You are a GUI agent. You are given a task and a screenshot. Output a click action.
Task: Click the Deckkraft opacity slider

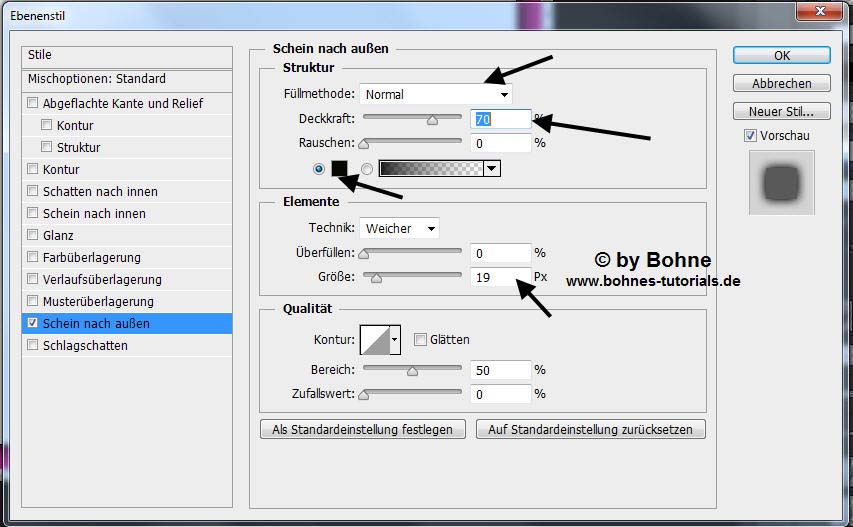pos(412,119)
